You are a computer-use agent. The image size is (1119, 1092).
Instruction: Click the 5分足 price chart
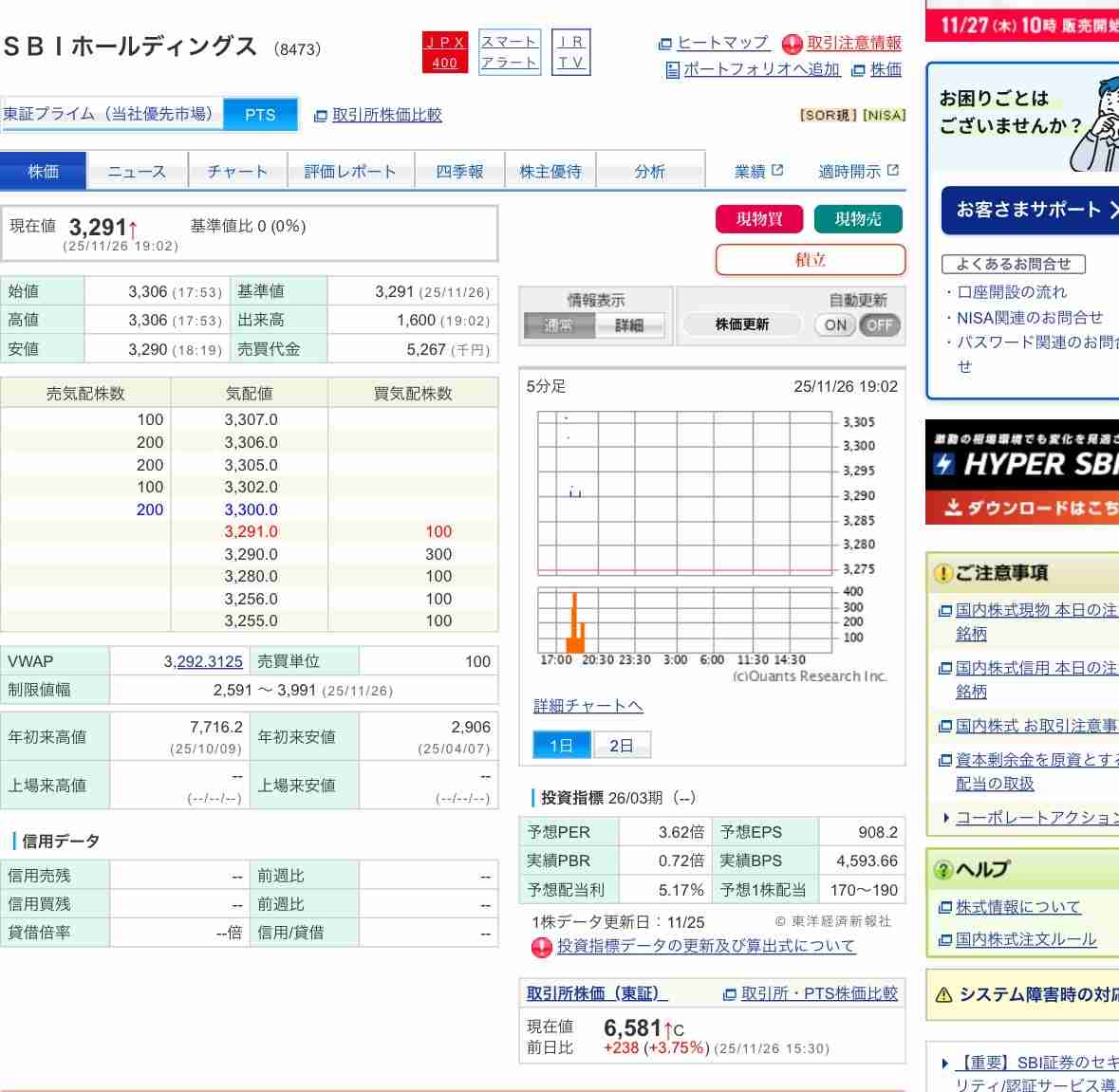click(685, 493)
